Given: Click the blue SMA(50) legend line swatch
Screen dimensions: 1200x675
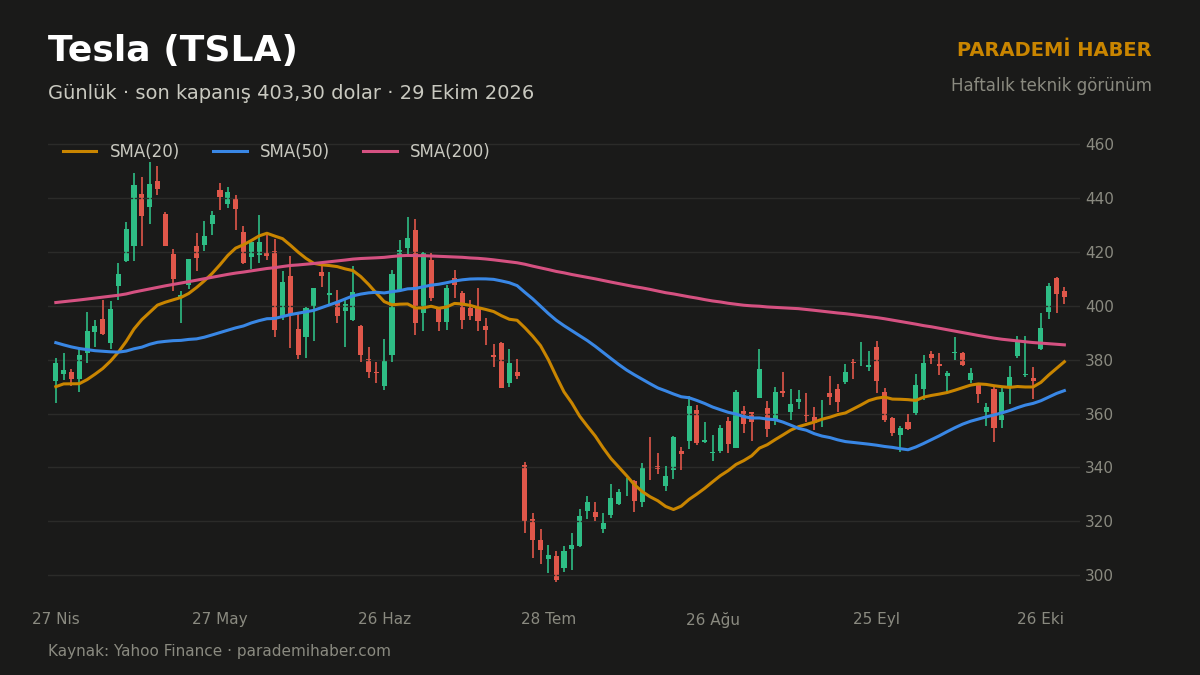Looking at the screenshot, I should (230, 152).
